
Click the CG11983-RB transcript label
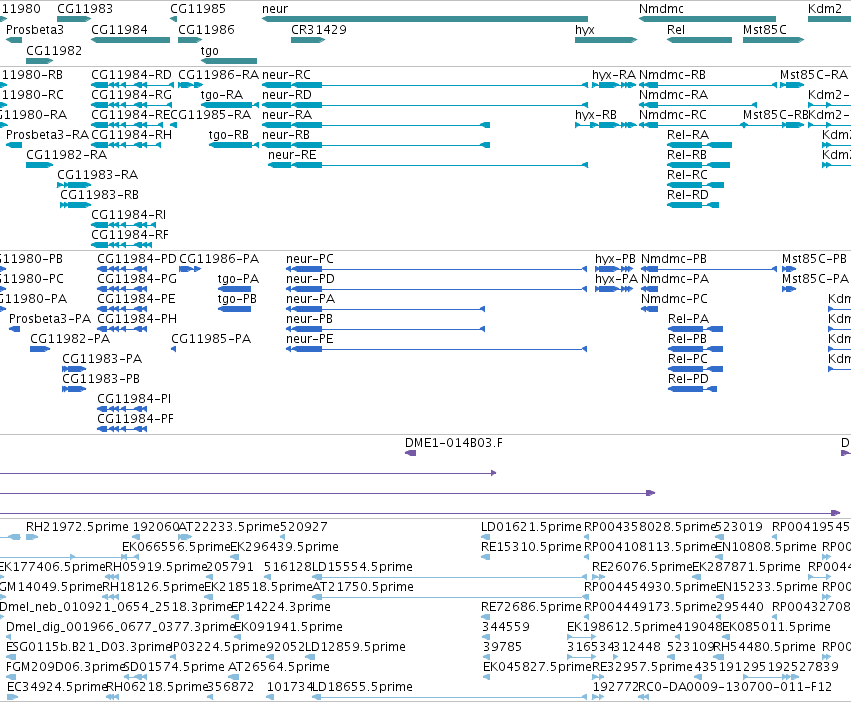[100, 194]
